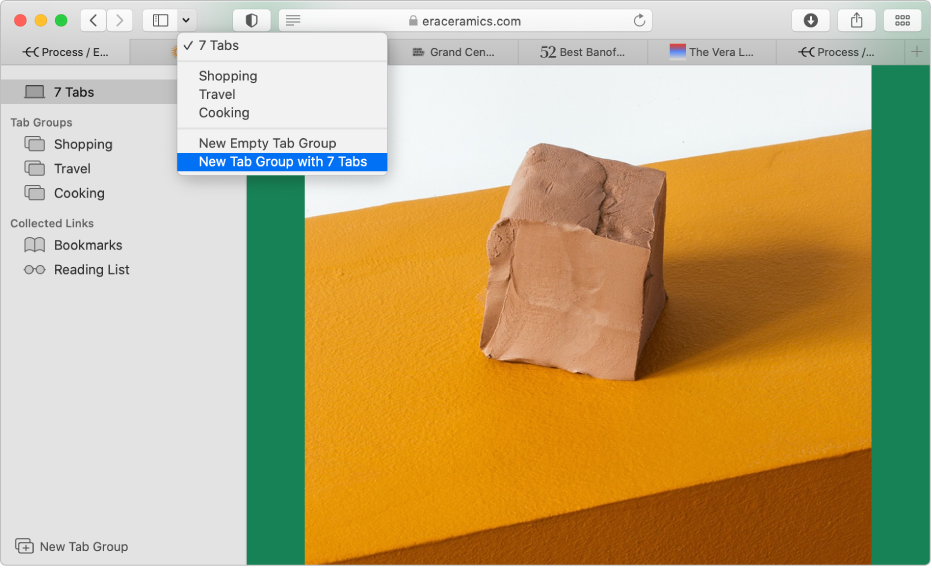The height and width of the screenshot is (568, 932).
Task: Switch to the Grand Cen... tab
Action: [453, 52]
